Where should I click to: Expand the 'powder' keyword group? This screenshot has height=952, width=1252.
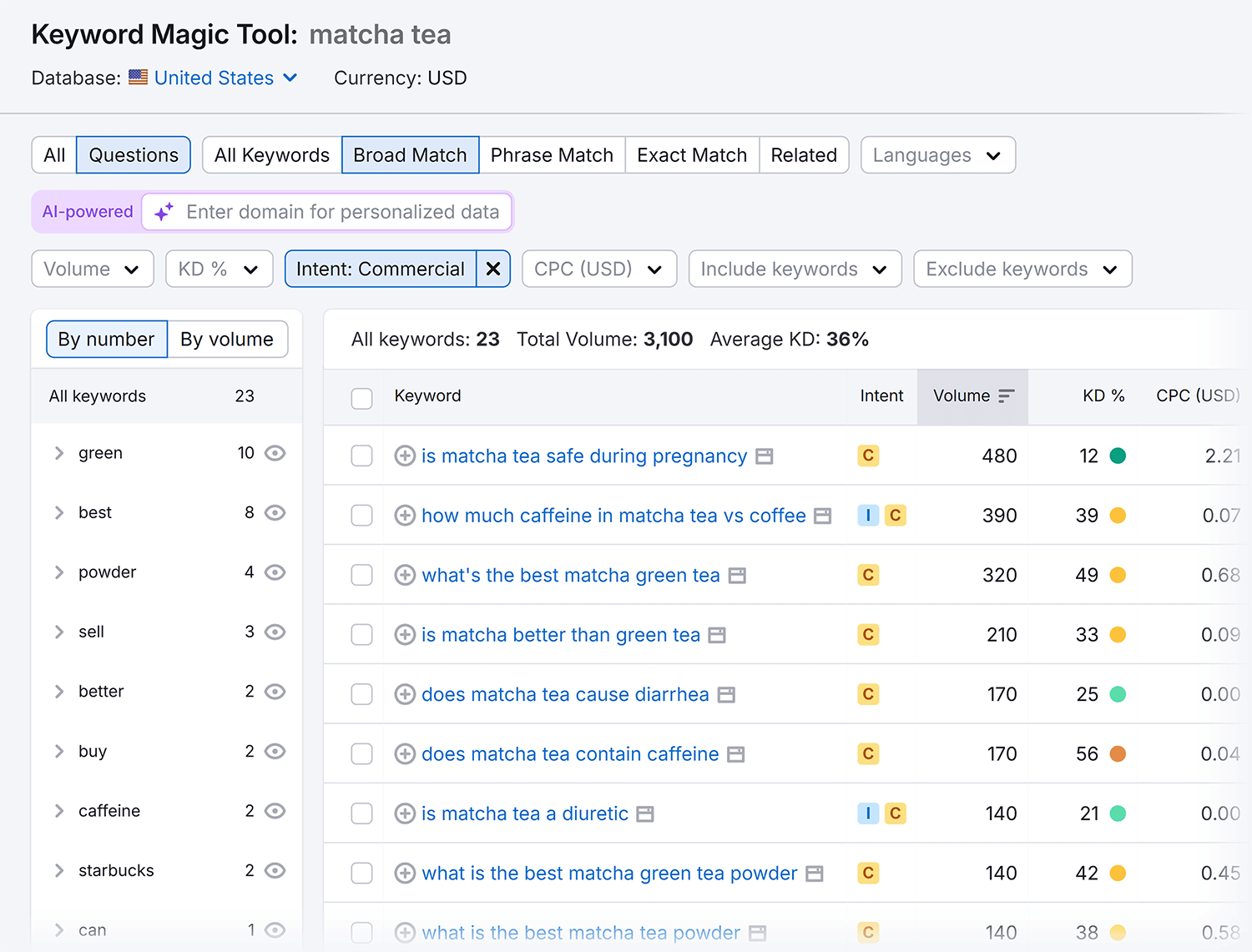59,572
